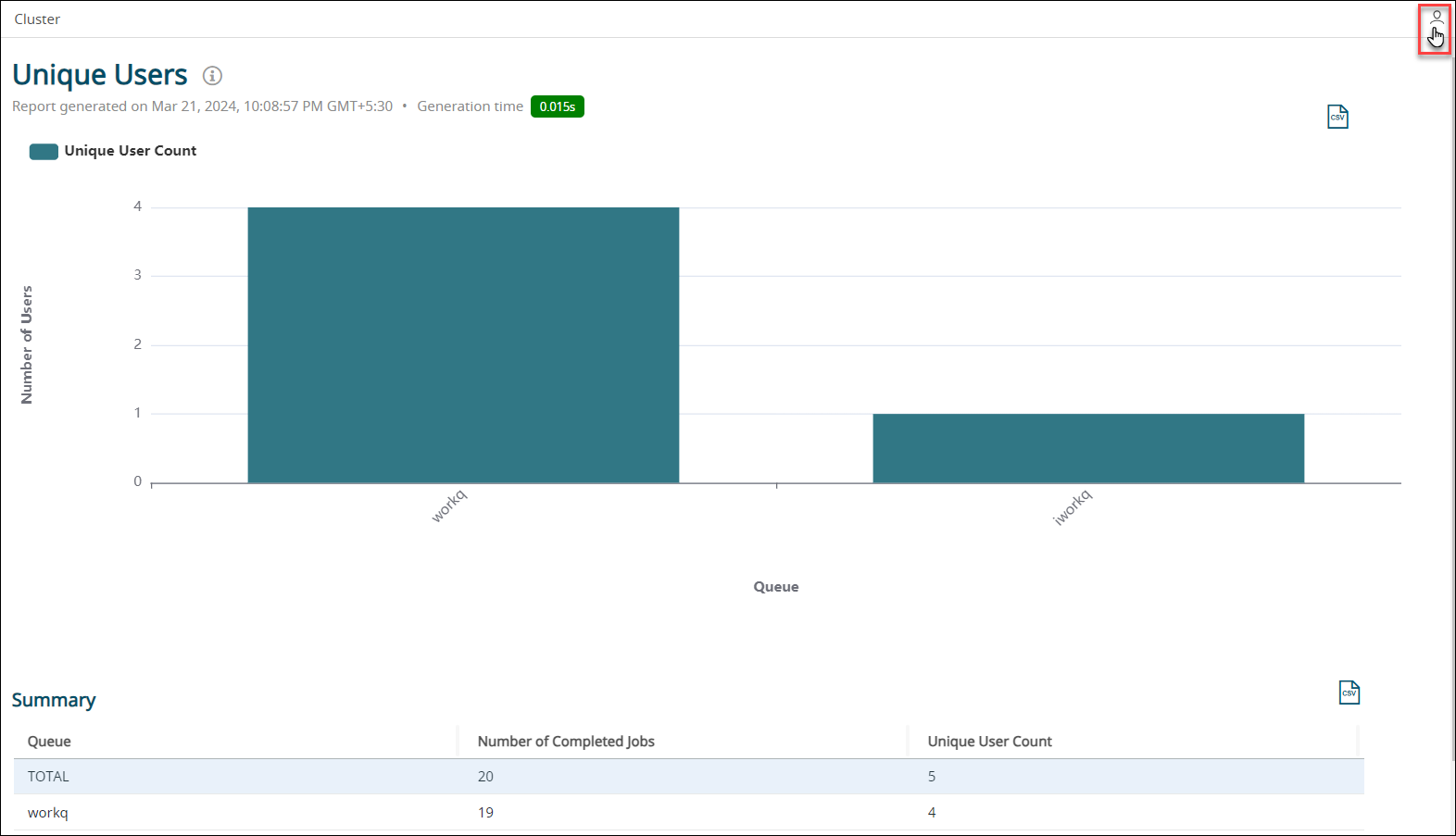Export the Summary table to CSV

[1349, 693]
